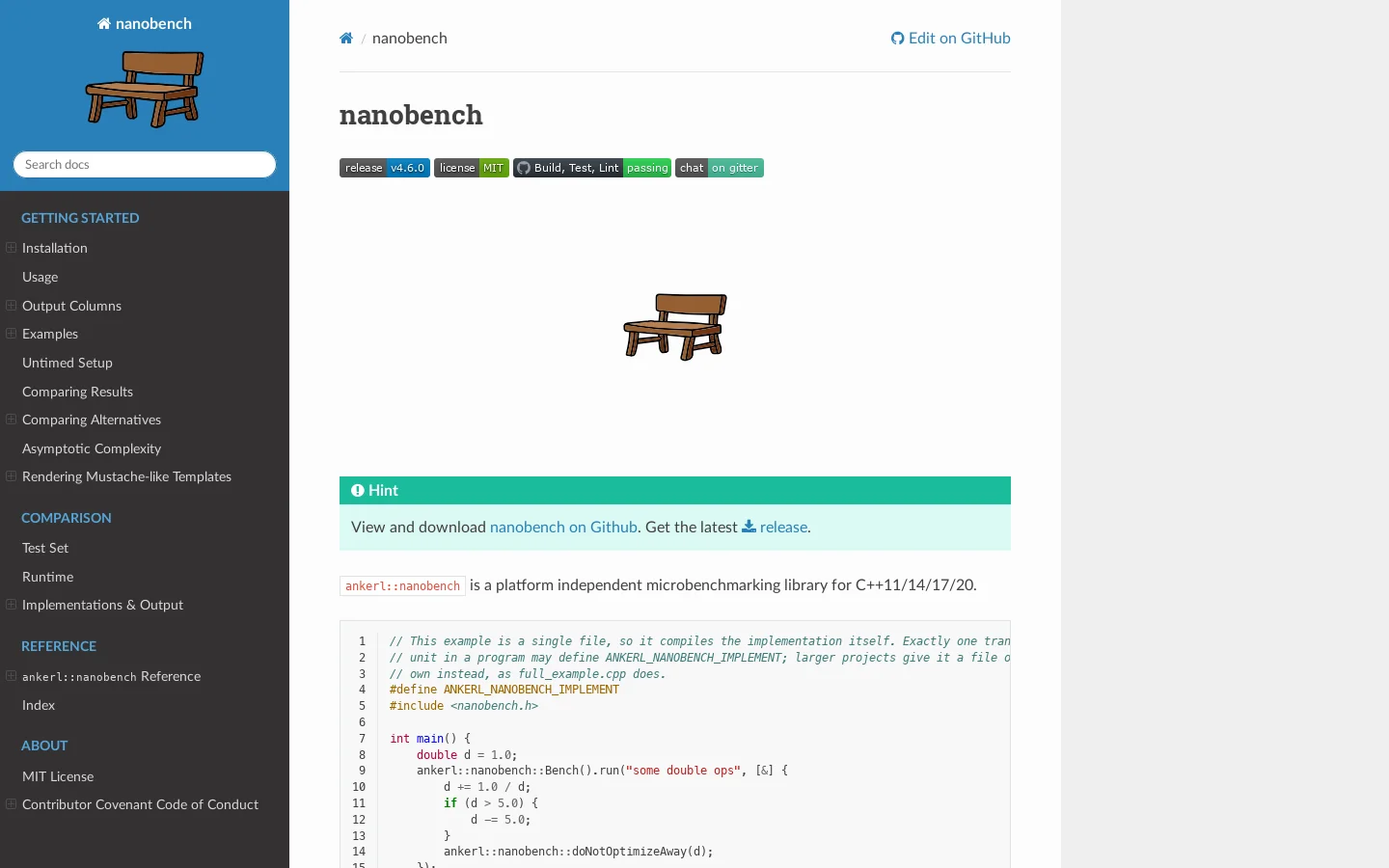Click the #include <nanobench.h> code line
Viewport: 1389px width, 868px height.
pos(464,706)
